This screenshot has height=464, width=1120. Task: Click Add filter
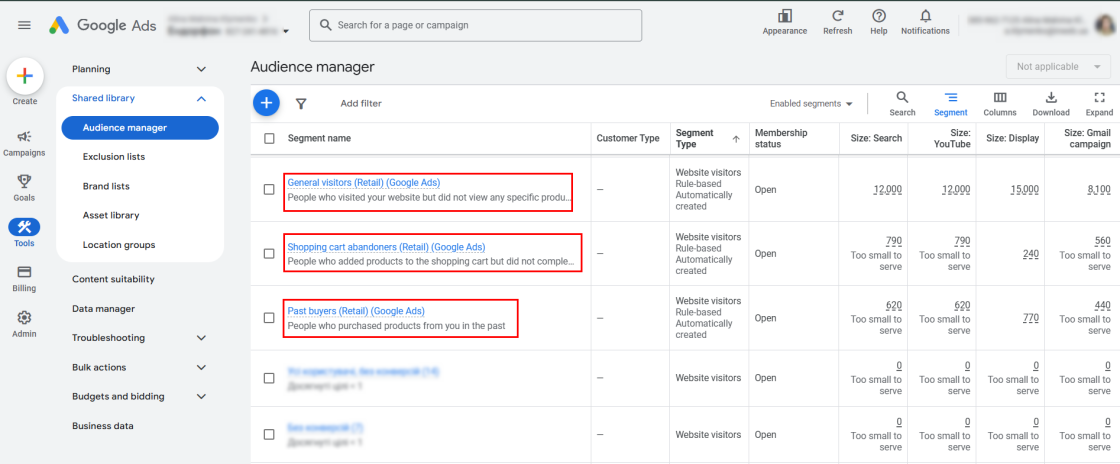tap(361, 104)
